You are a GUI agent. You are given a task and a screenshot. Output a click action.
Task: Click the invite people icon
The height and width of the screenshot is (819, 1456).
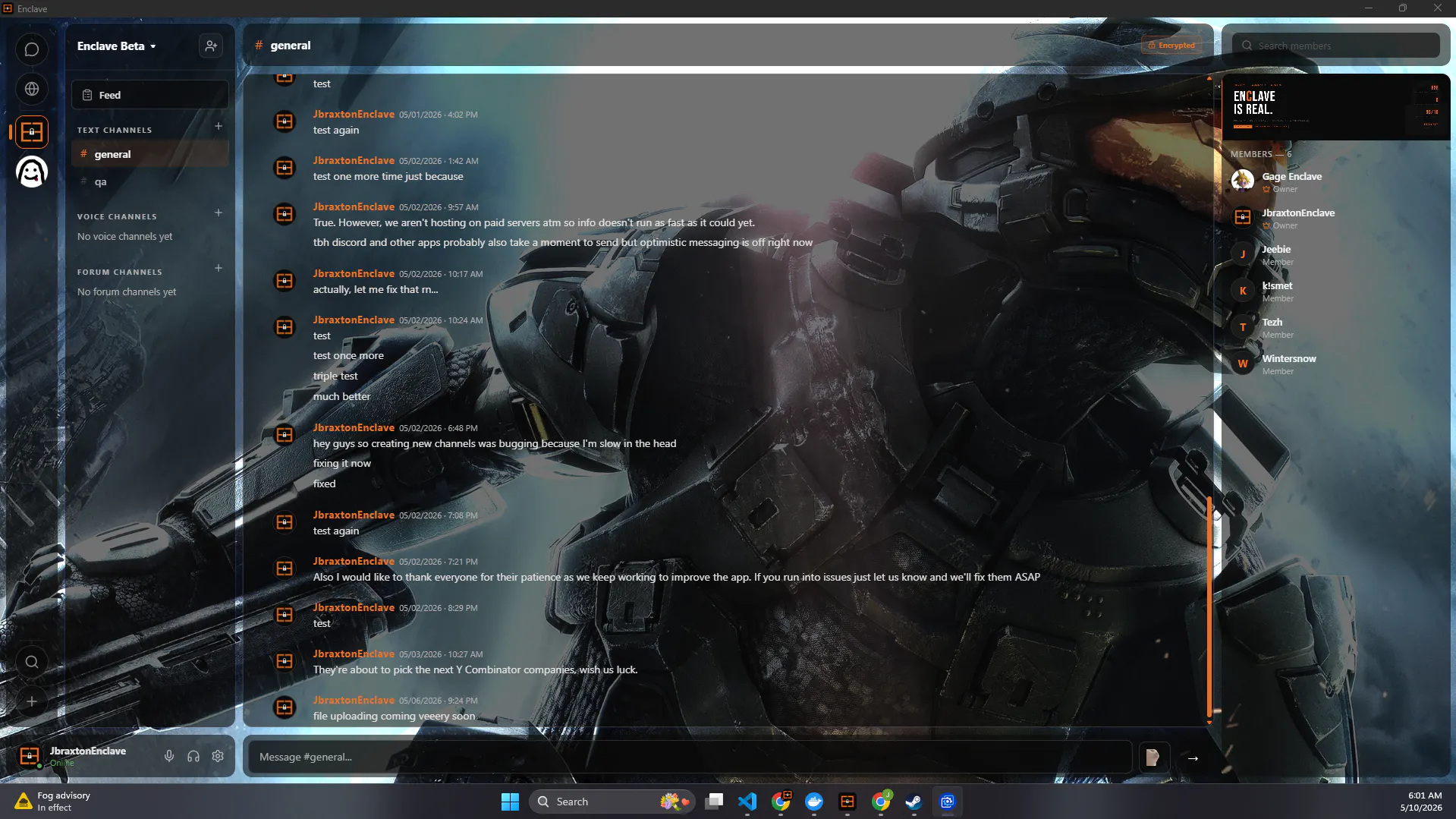coord(211,46)
